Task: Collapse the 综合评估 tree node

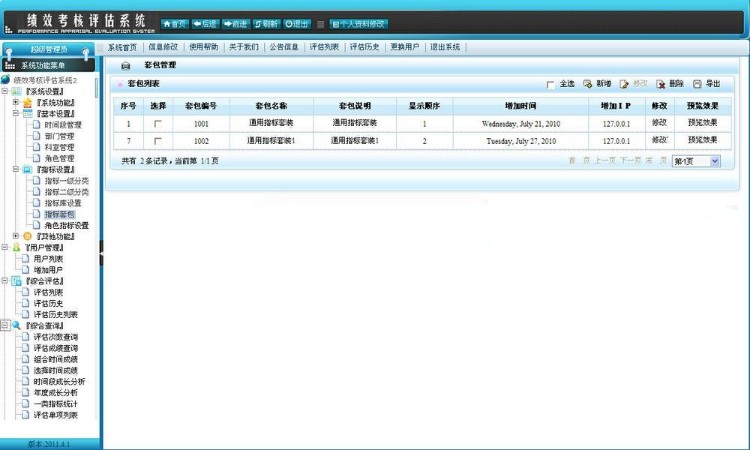Action: tap(5, 281)
